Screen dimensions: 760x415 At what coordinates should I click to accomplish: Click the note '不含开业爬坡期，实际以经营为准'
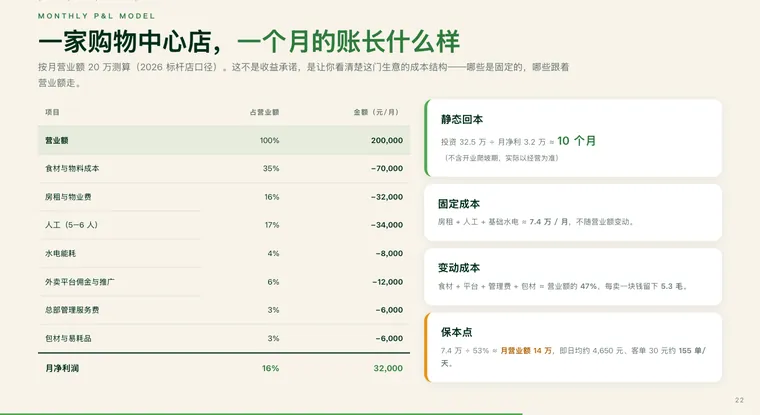502,158
